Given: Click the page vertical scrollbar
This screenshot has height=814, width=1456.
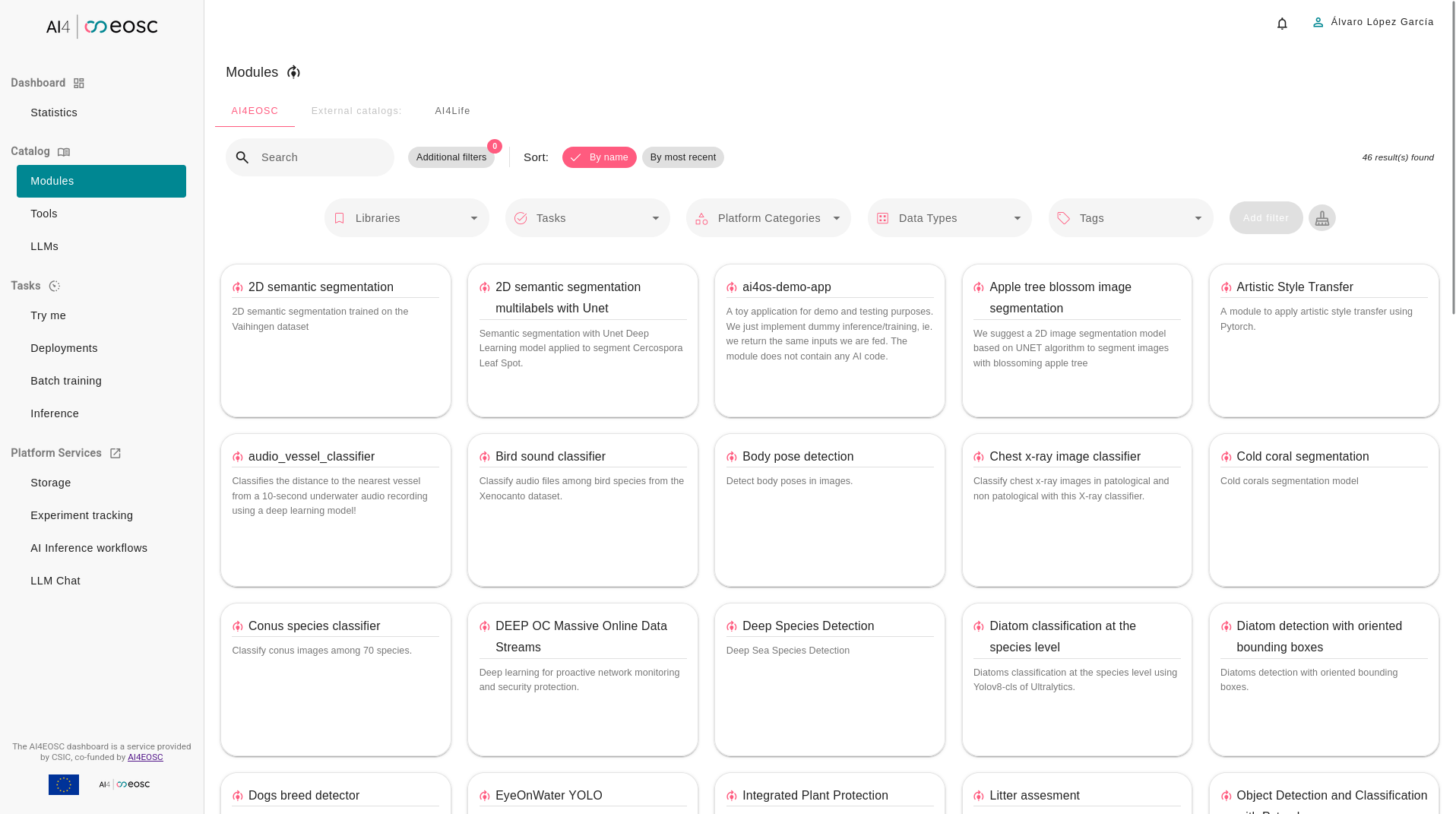Looking at the screenshot, I should 1453,160.
